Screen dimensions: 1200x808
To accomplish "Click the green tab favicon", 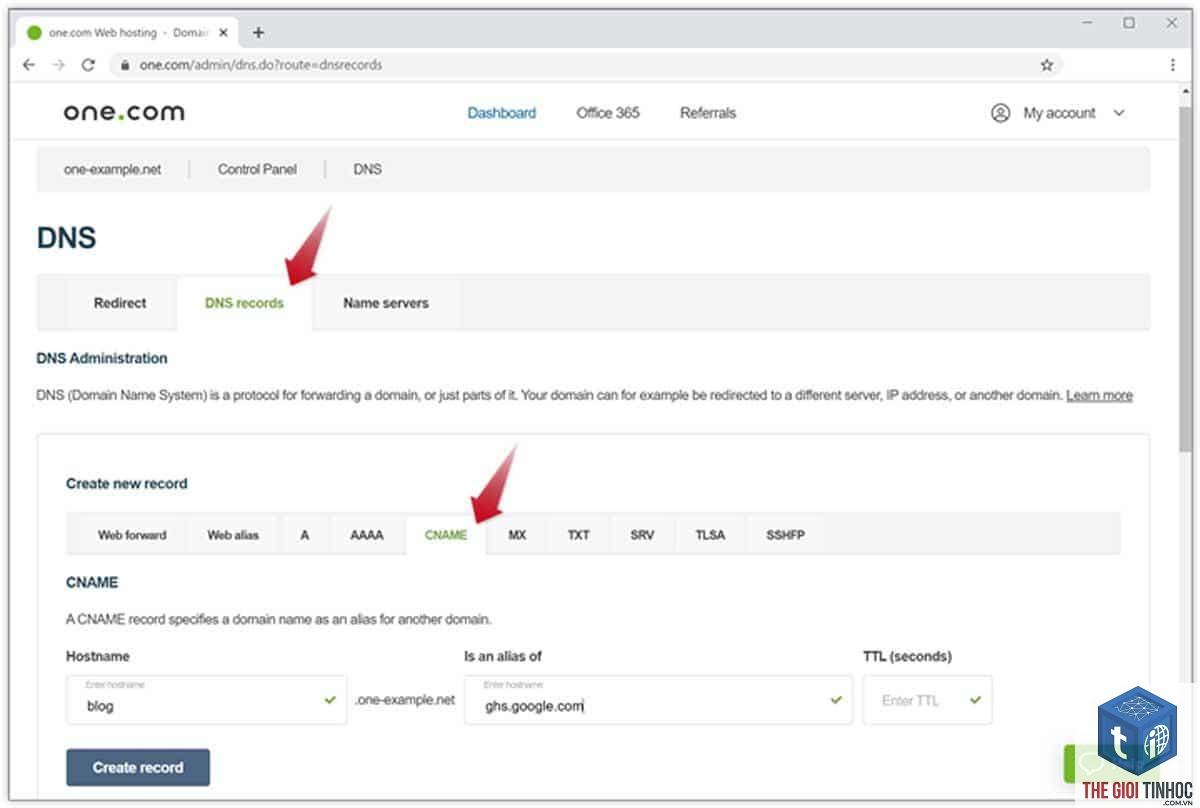I will pyautogui.click(x=34, y=33).
